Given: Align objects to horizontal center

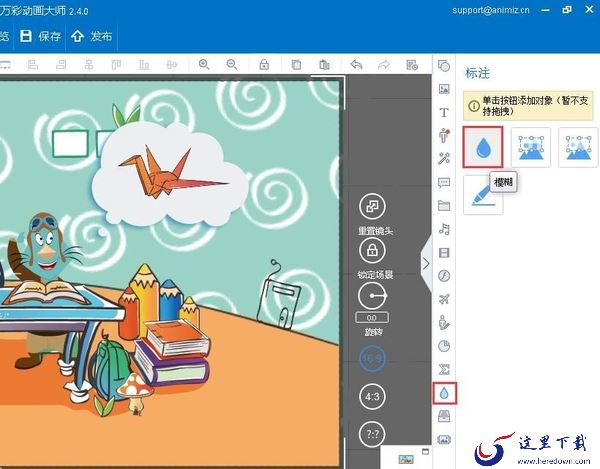Looking at the screenshot, I should (89, 65).
